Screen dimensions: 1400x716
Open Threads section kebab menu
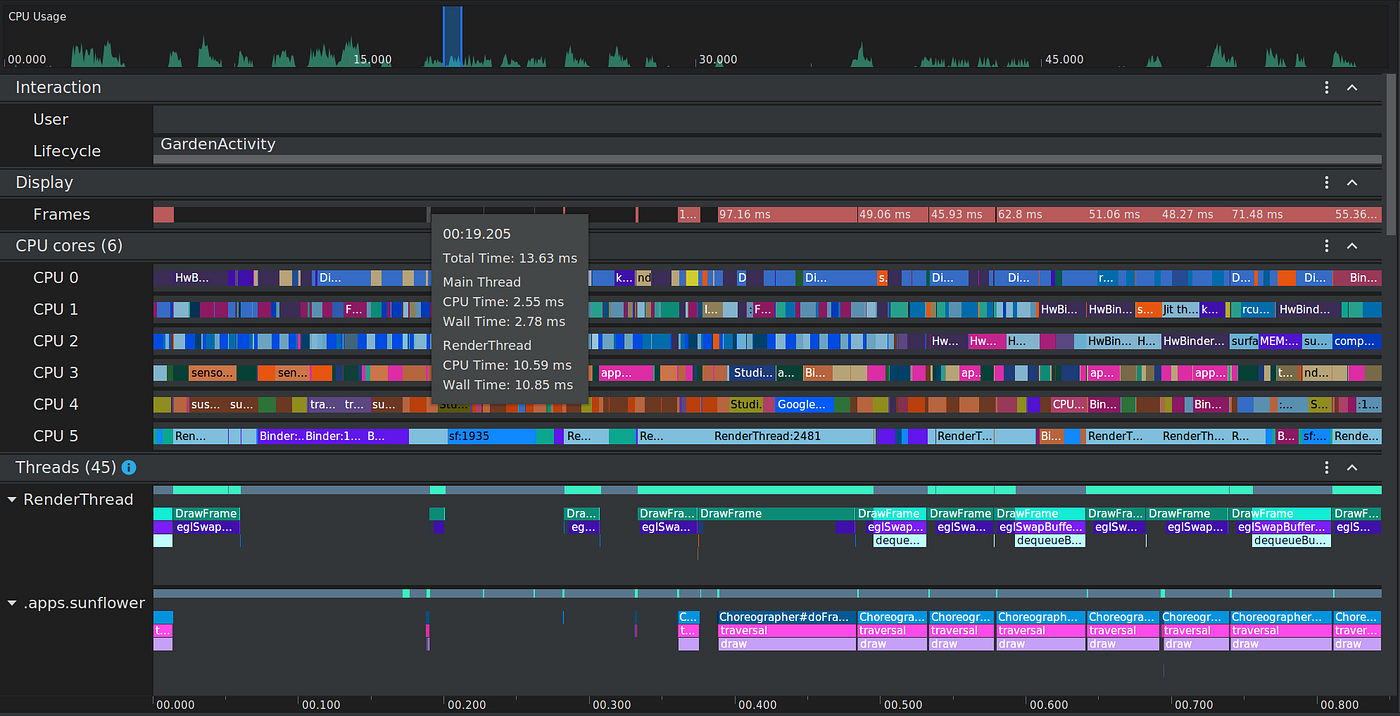click(x=1326, y=468)
